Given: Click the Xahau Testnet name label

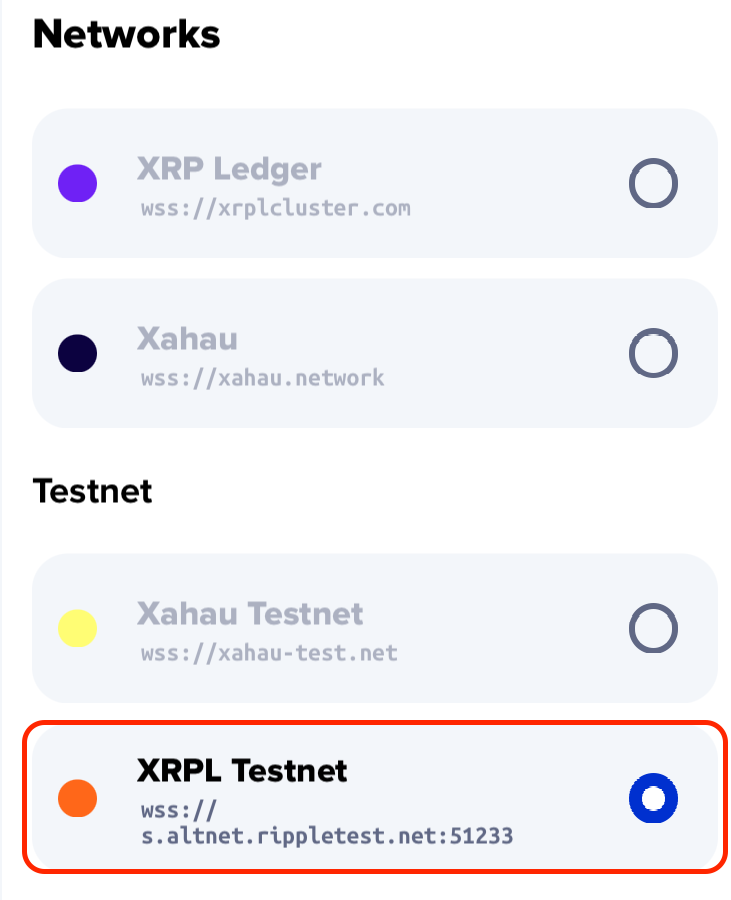Looking at the screenshot, I should (x=249, y=613).
